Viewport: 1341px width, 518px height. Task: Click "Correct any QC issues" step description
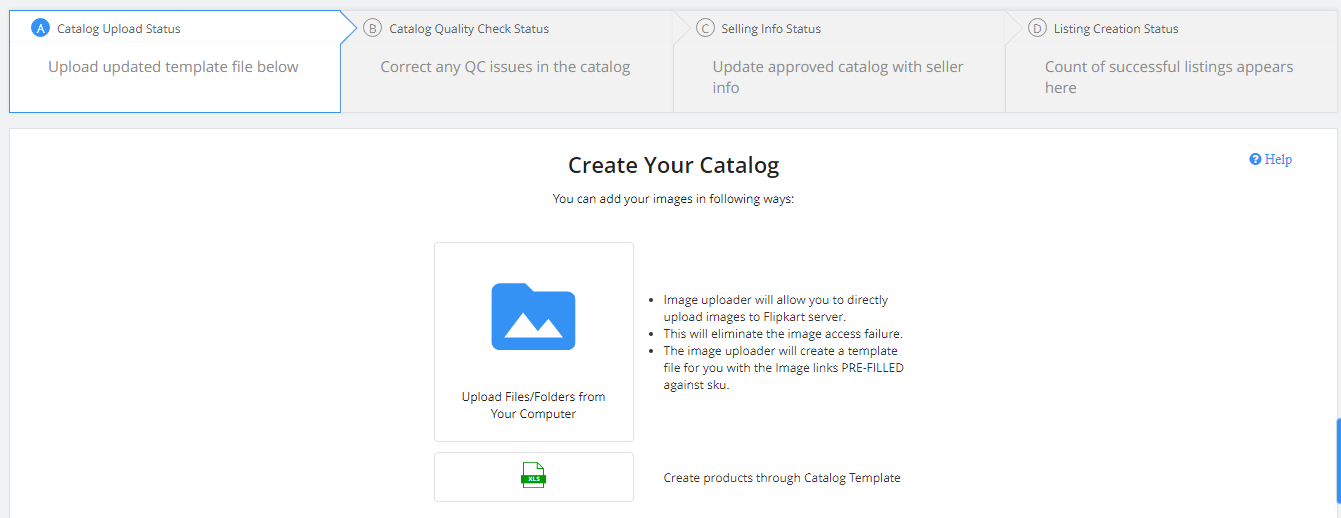pyautogui.click(x=505, y=67)
